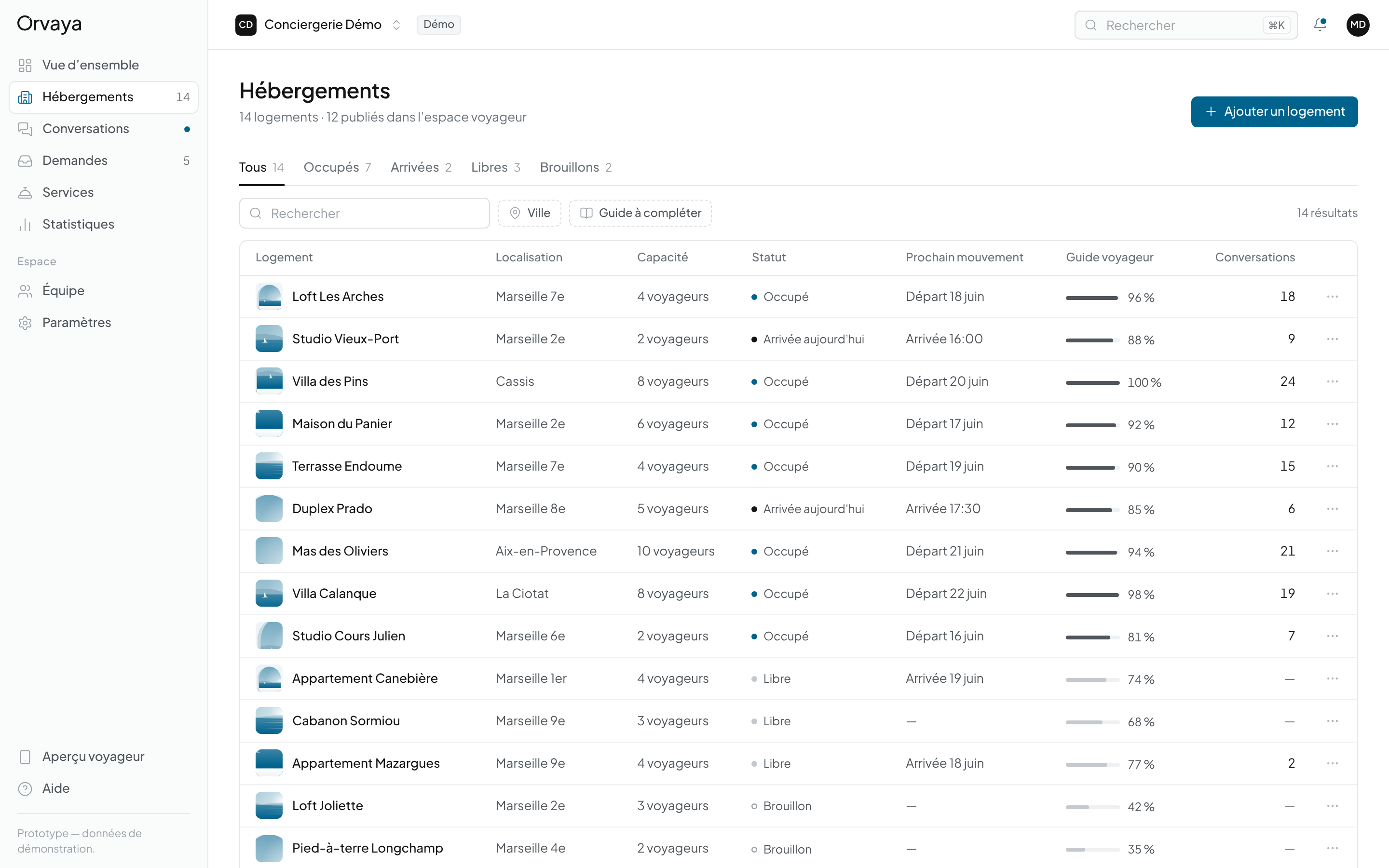The width and height of the screenshot is (1389, 868).
Task: Open the Équipe page
Action: click(103, 290)
